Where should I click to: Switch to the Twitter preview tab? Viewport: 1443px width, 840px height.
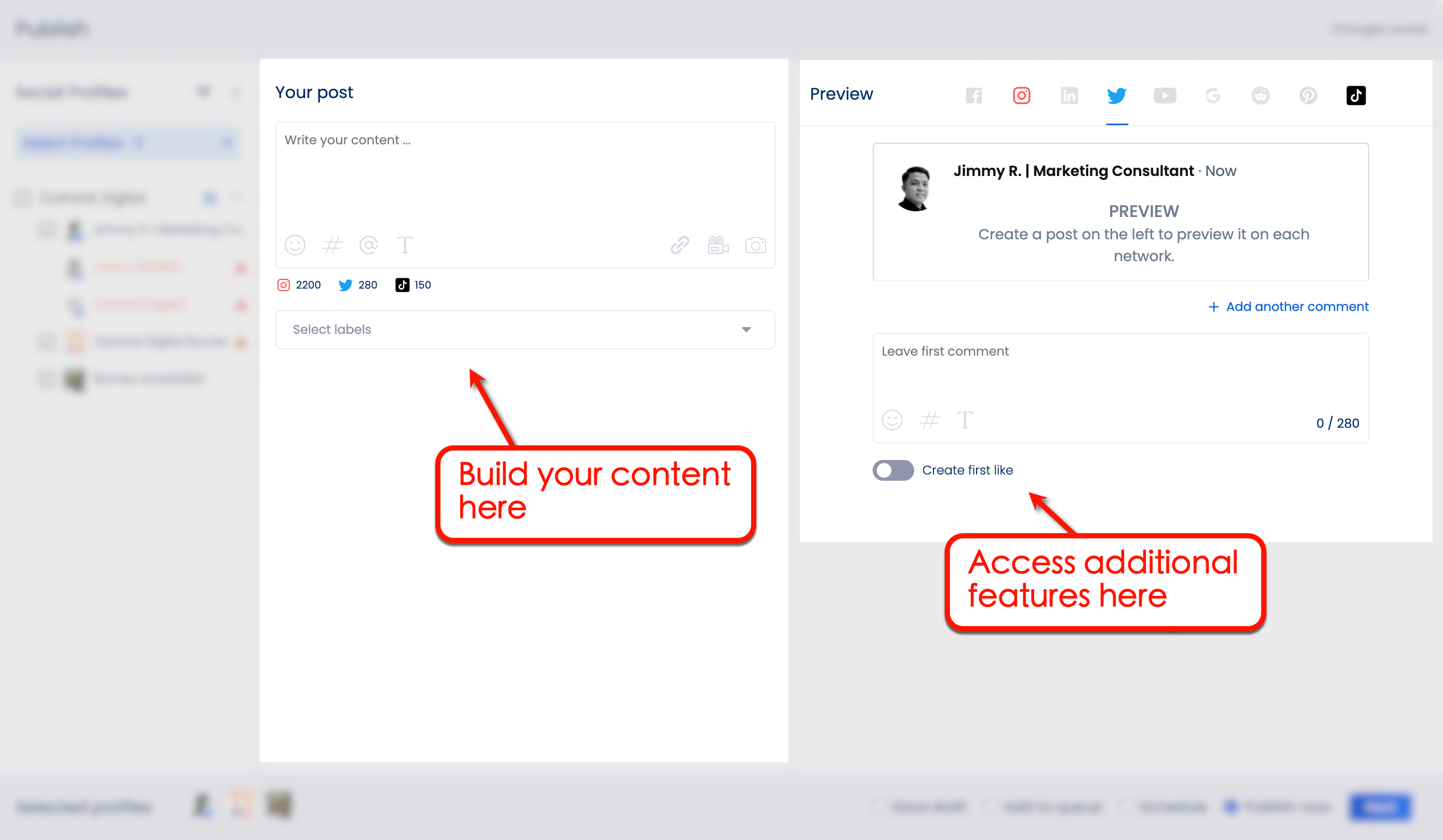tap(1117, 95)
